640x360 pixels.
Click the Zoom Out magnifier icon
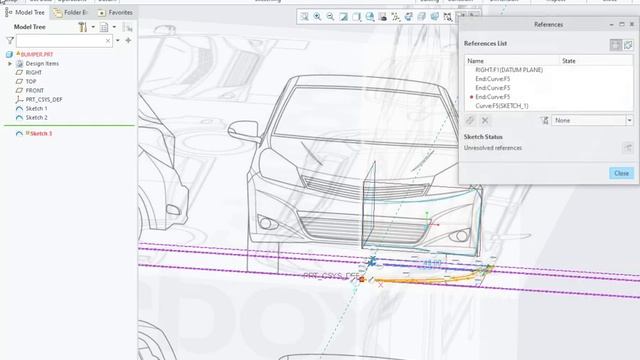(330, 17)
